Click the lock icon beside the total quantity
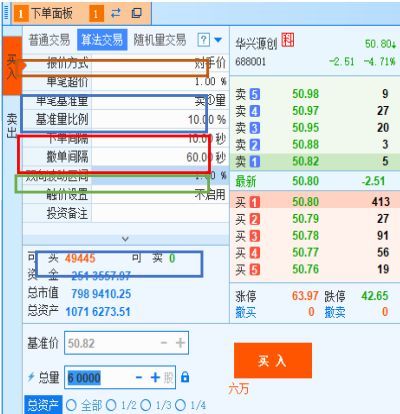 pyautogui.click(x=185, y=377)
